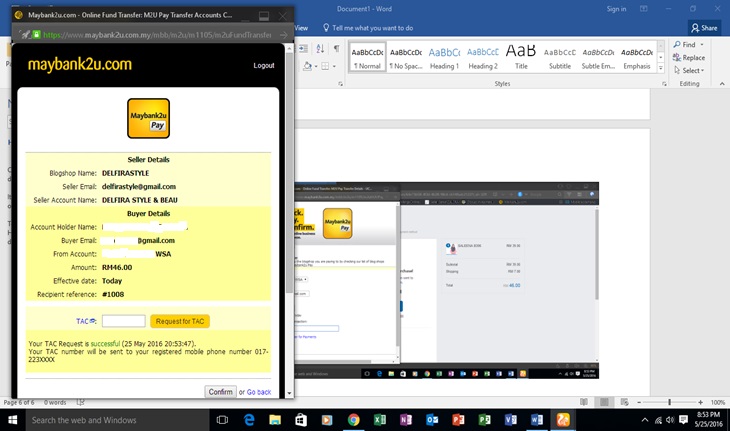Click the 'Page 6 of 6' status bar indicator

click(x=19, y=402)
